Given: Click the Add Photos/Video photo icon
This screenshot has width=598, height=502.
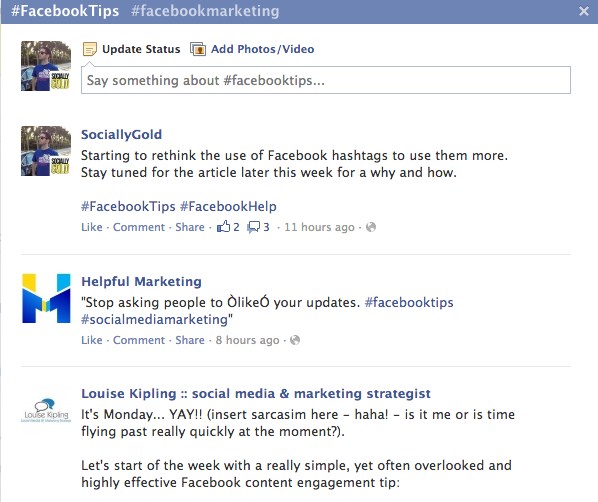Looking at the screenshot, I should pyautogui.click(x=198, y=49).
